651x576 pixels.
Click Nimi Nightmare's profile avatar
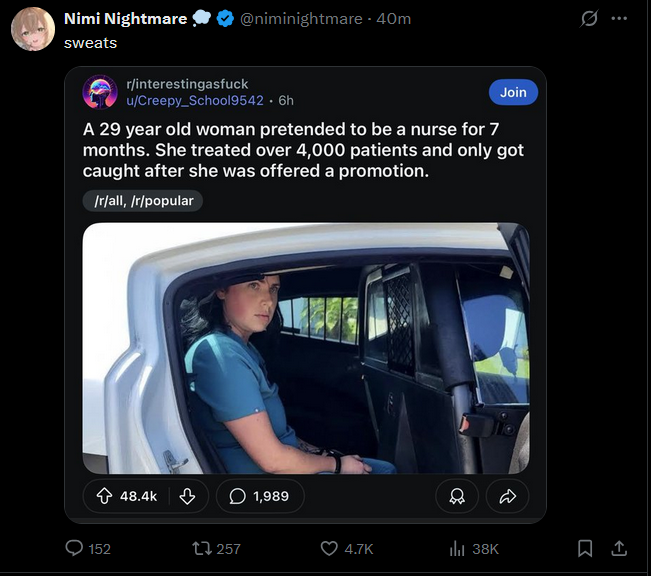point(33,29)
